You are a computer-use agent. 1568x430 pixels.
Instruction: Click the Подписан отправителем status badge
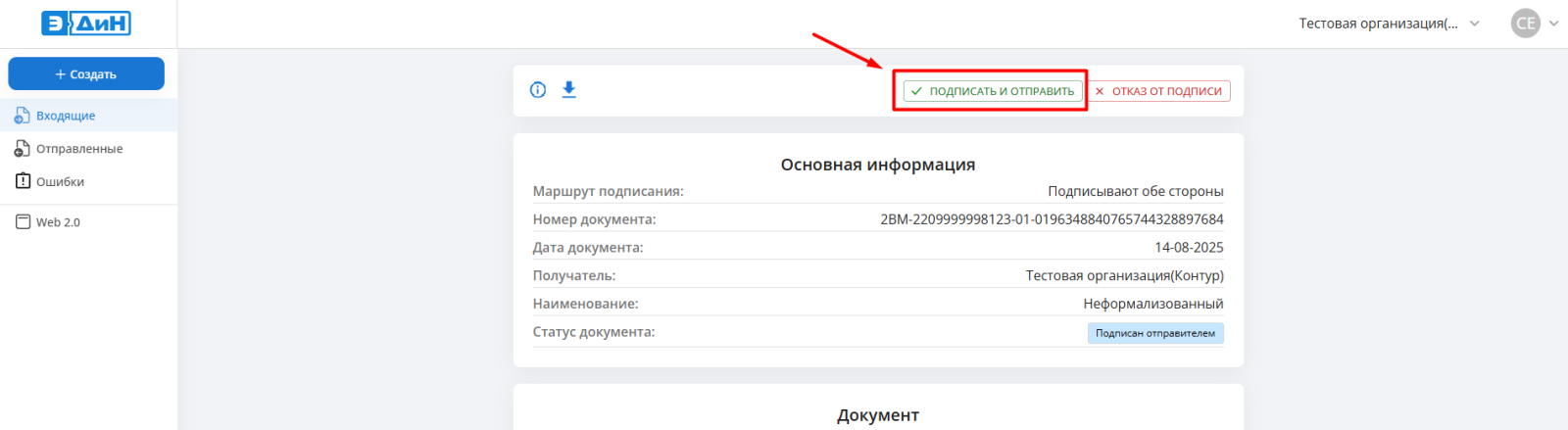point(1154,333)
